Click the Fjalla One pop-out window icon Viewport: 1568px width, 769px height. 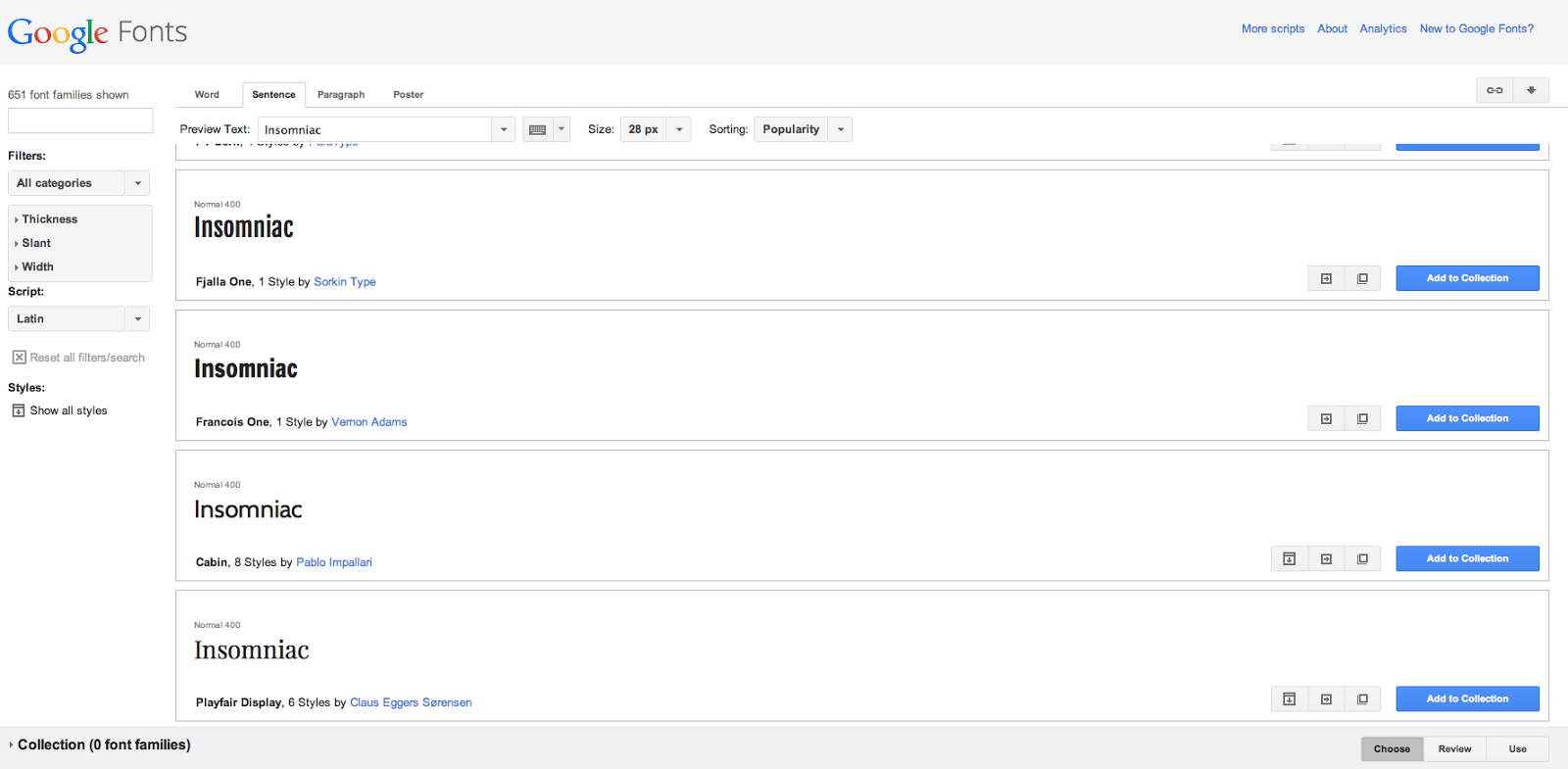1362,279
